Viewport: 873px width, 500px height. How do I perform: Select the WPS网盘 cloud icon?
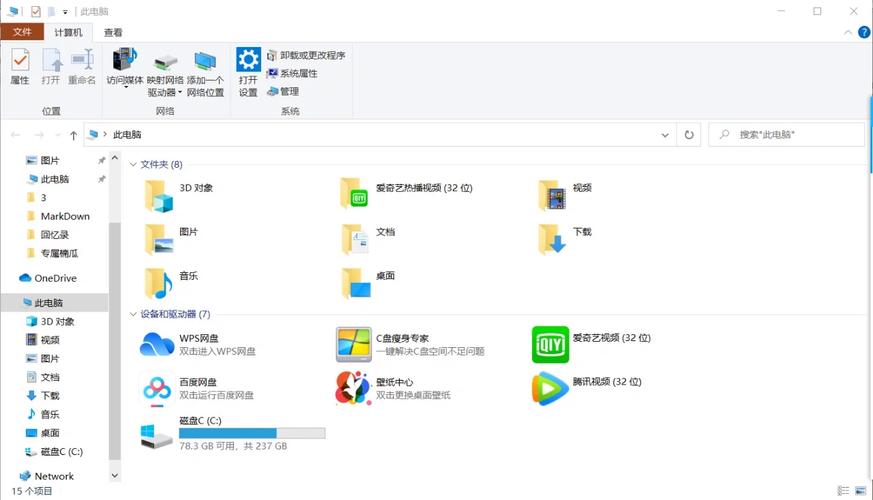pyautogui.click(x=157, y=344)
